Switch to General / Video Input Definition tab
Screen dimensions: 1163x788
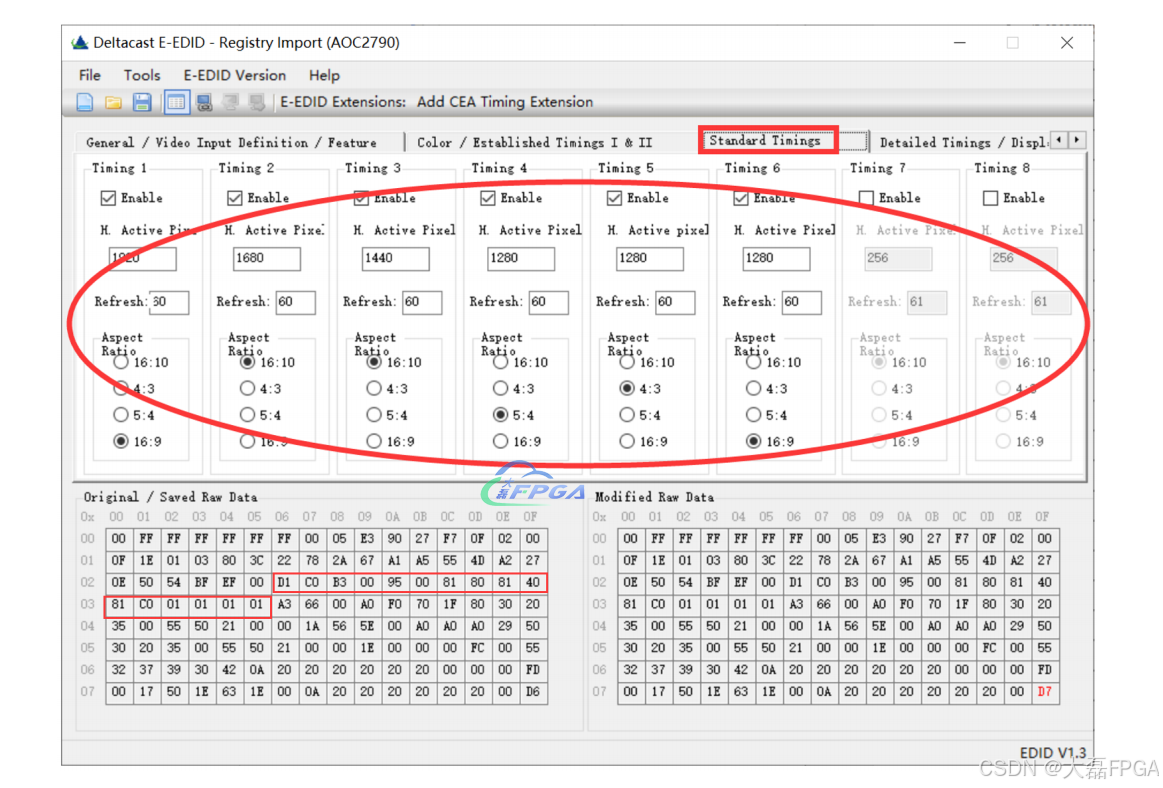(231, 142)
